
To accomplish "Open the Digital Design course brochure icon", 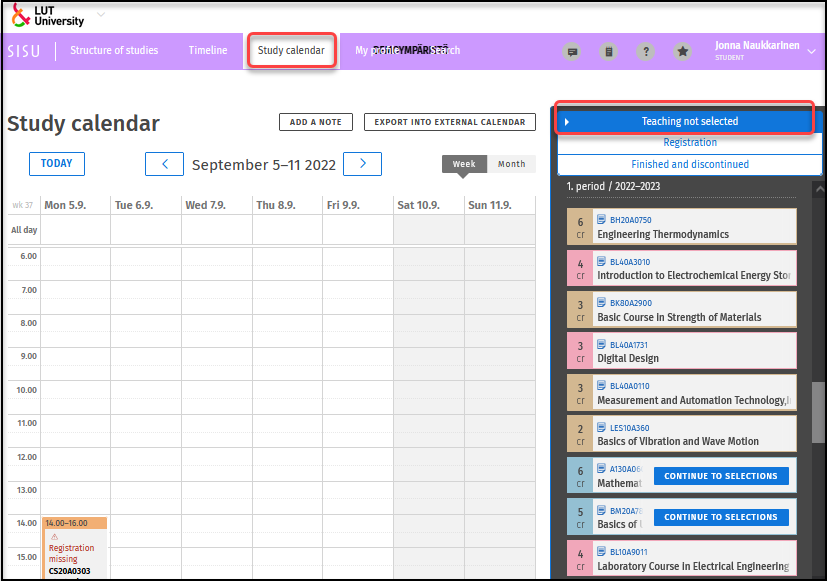I will (600, 343).
